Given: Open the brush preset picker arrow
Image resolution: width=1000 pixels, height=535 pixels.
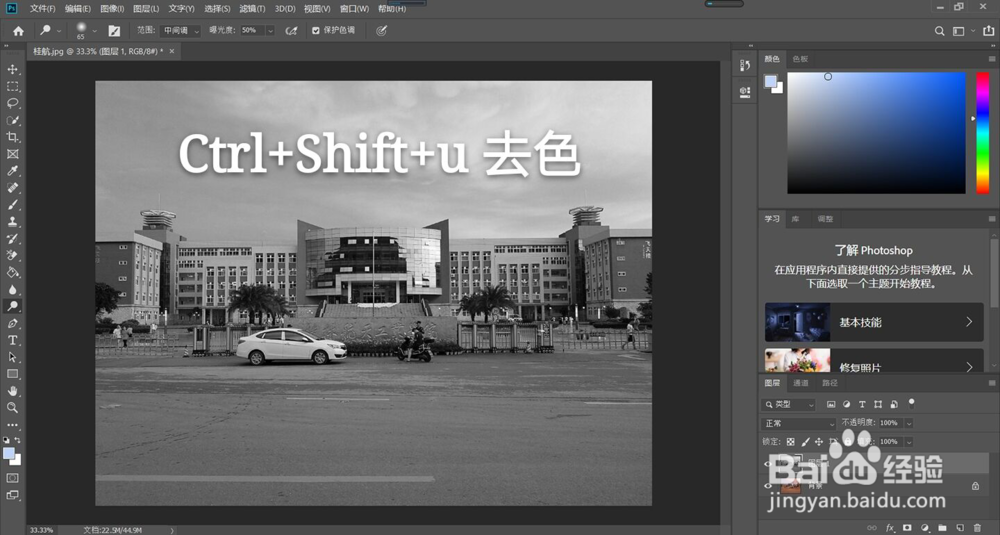Looking at the screenshot, I should (x=94, y=31).
